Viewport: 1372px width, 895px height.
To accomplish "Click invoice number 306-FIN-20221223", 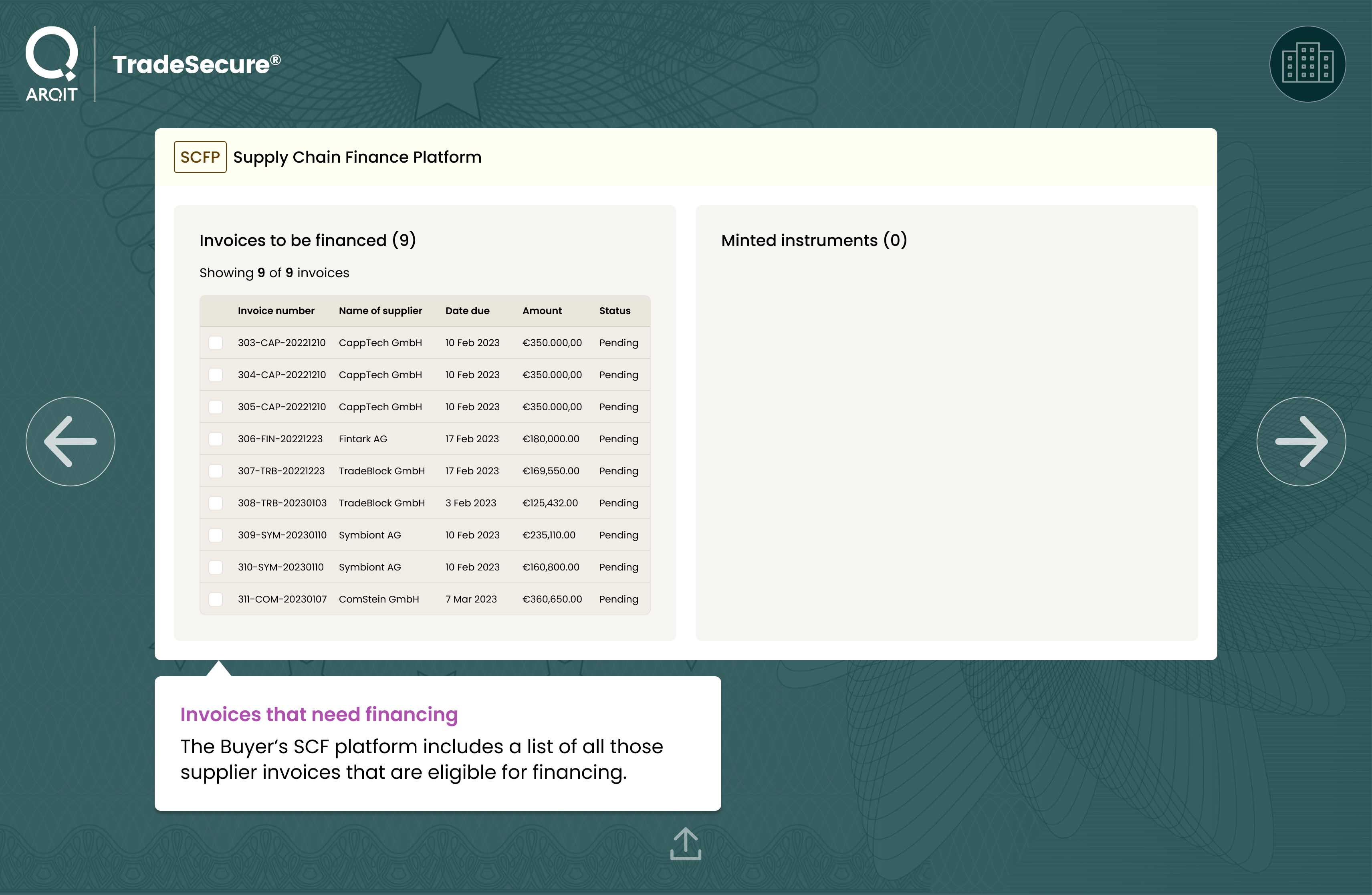I will coord(280,439).
